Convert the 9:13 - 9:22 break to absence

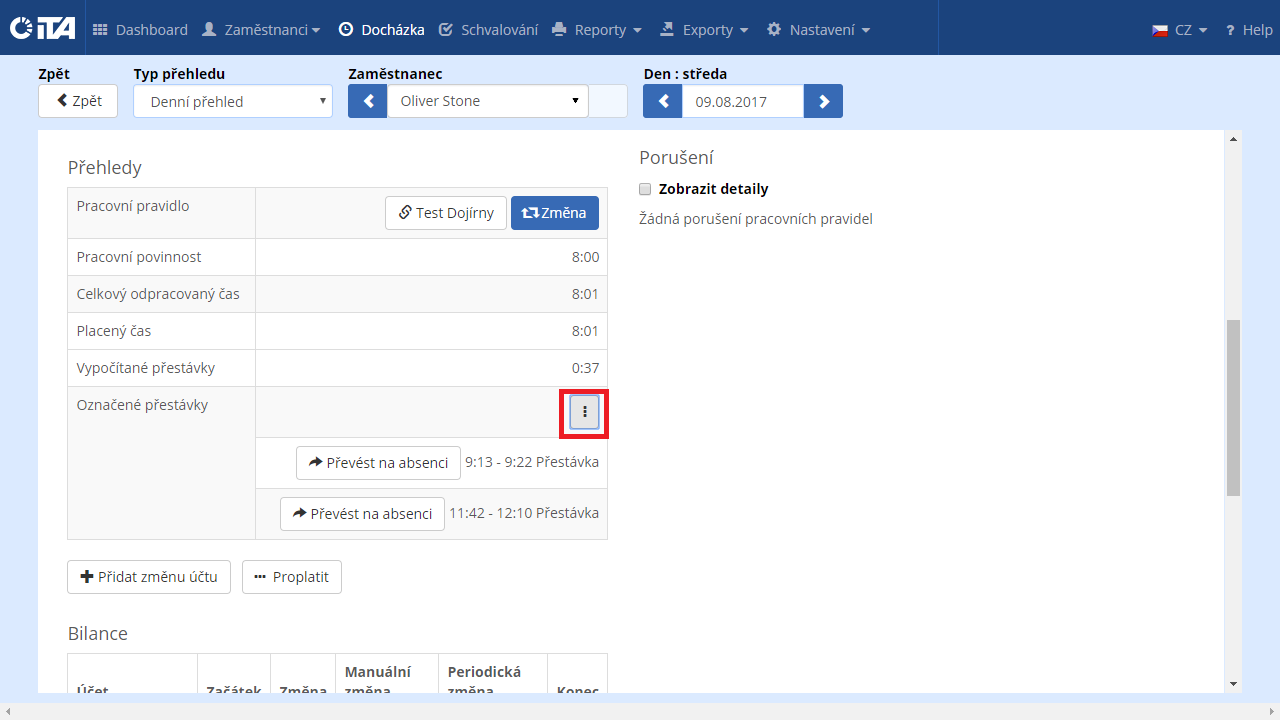pos(378,463)
